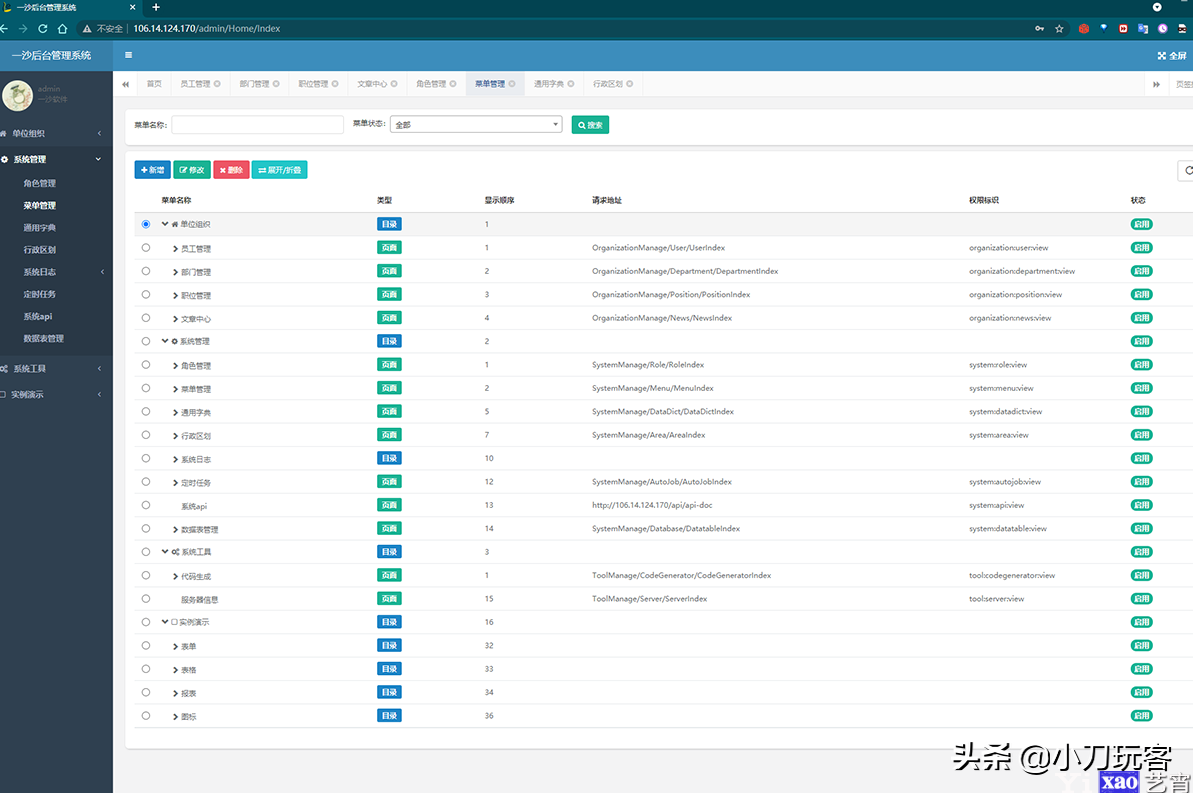Switch to the 通用字典 tab
Screen dimensions: 1193x793
tap(553, 84)
